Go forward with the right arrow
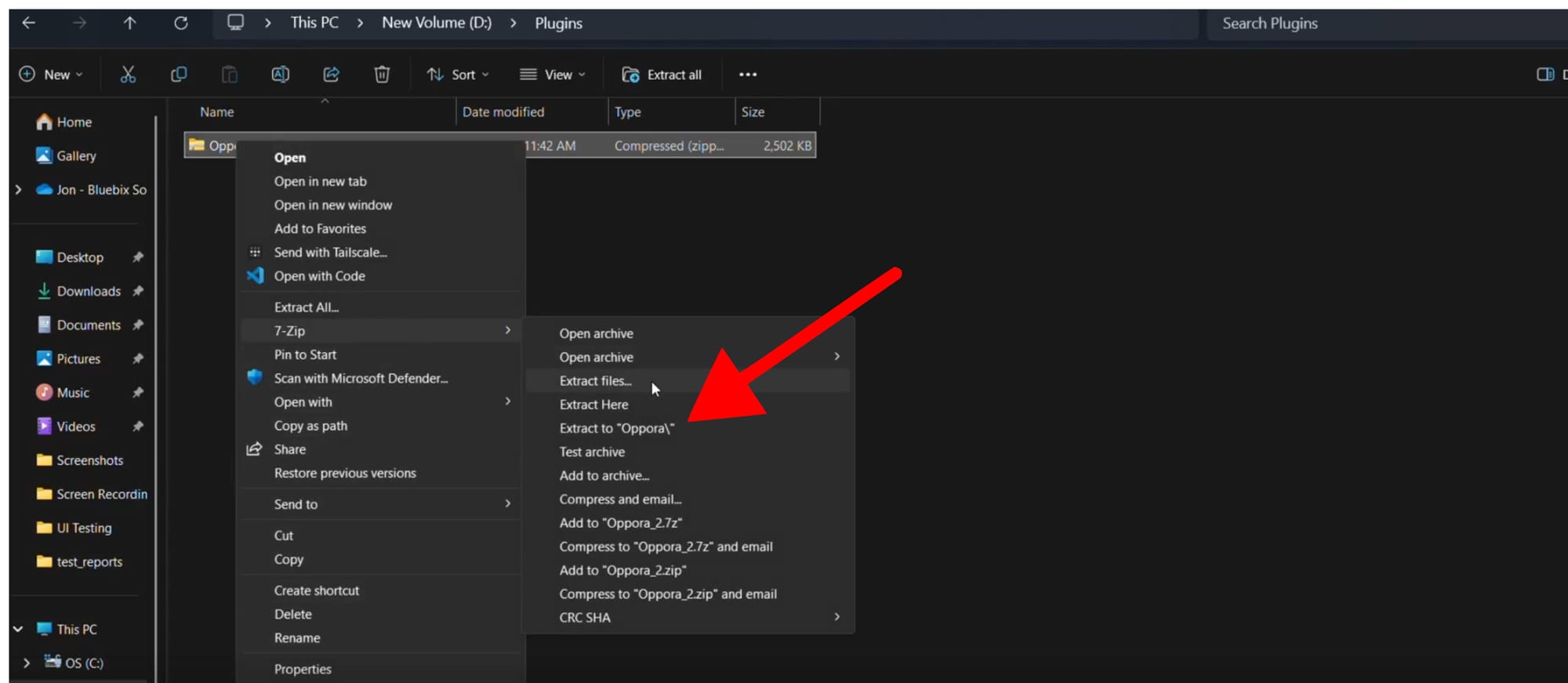Viewport: 1568px width, 683px height. [x=79, y=23]
